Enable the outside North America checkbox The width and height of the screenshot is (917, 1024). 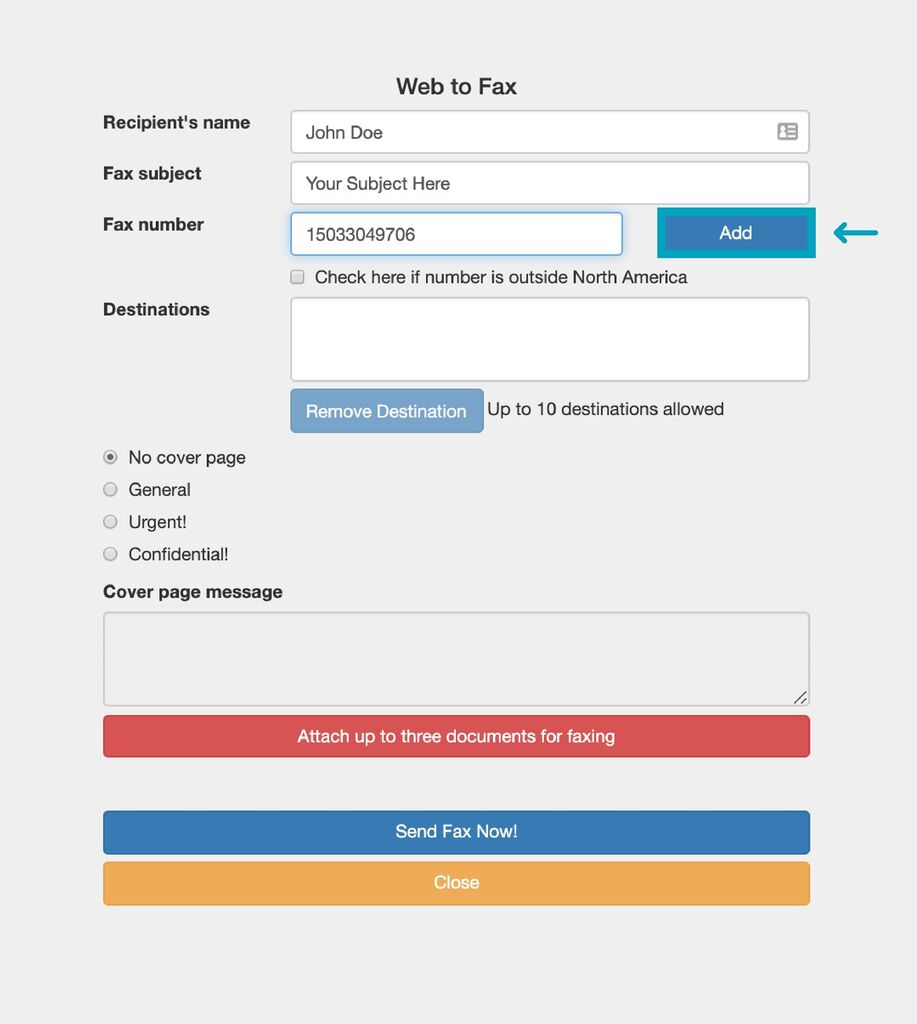point(297,277)
